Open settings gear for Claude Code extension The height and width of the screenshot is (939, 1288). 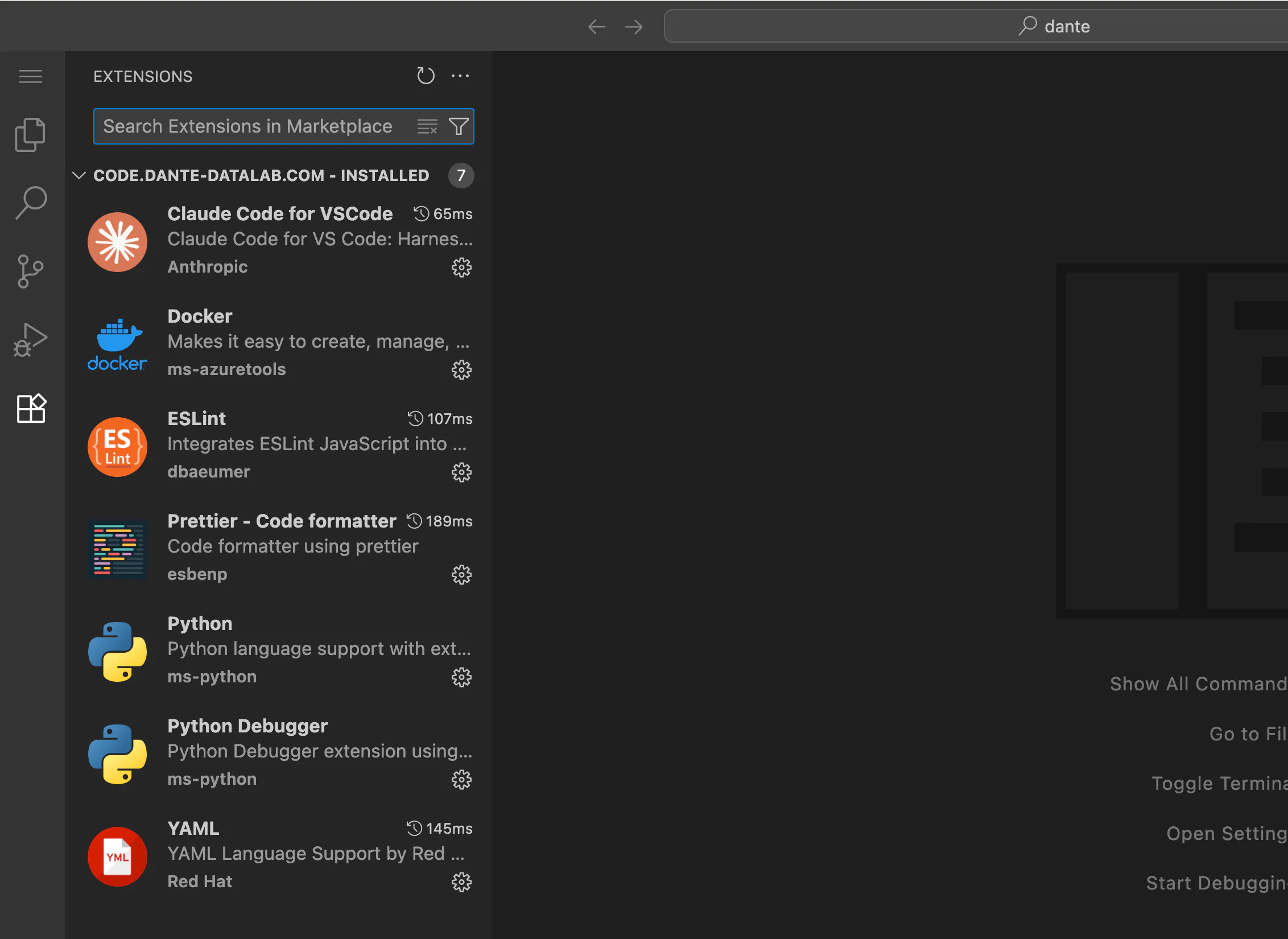(461, 267)
